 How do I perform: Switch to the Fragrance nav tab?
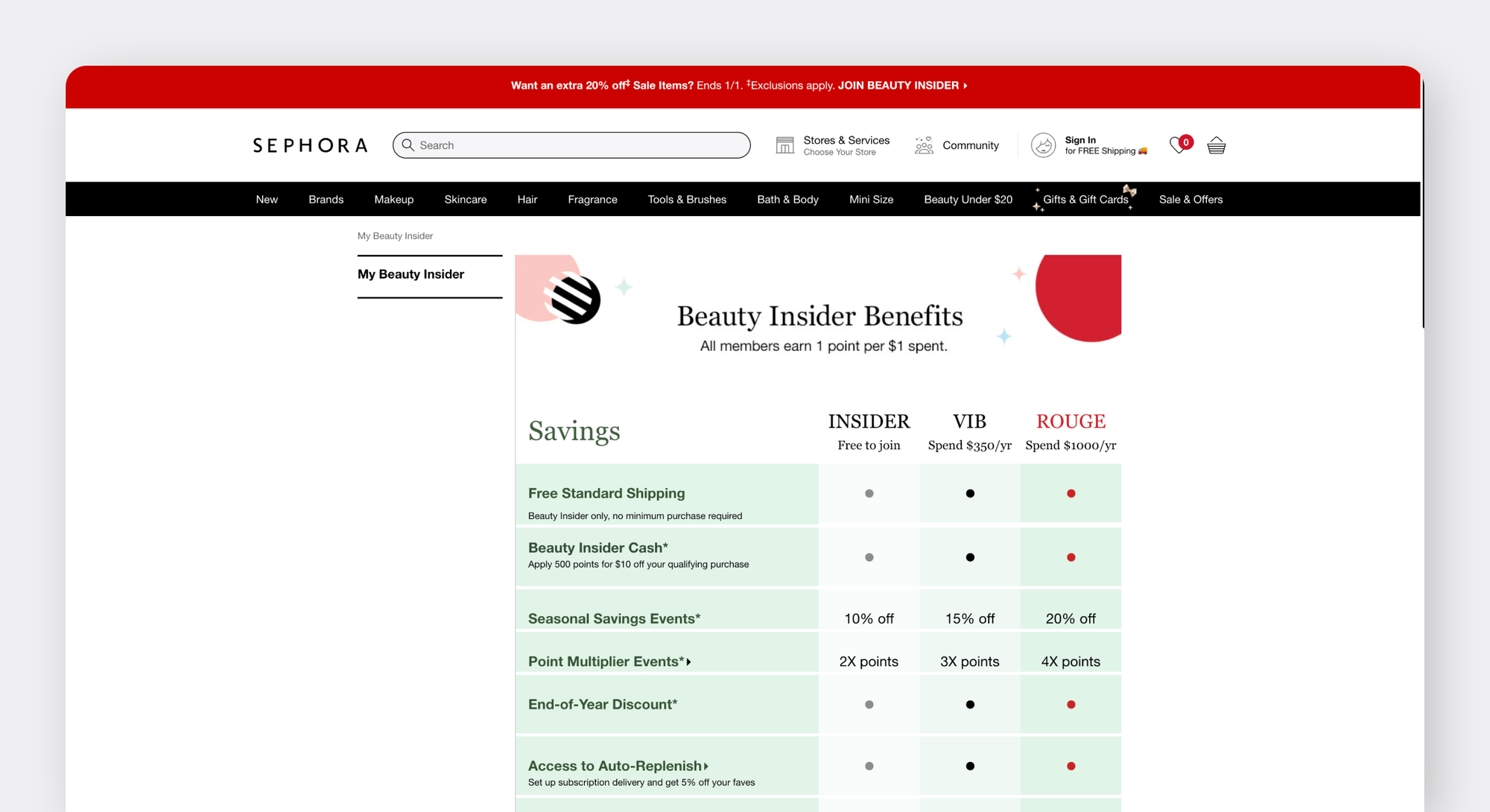click(592, 199)
